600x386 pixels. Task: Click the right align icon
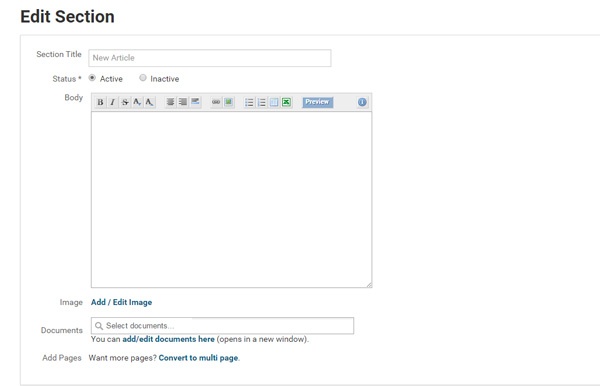coord(183,102)
